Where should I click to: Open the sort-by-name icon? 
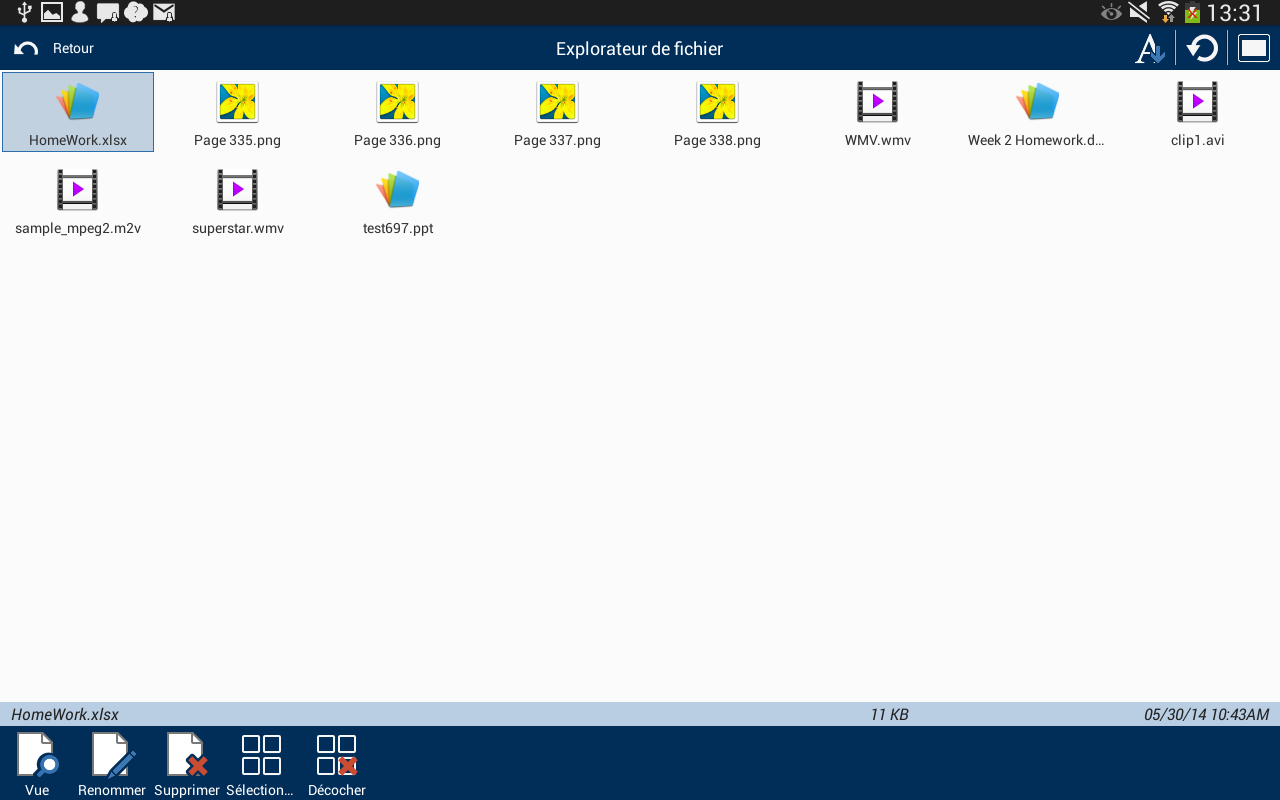[x=1150, y=47]
